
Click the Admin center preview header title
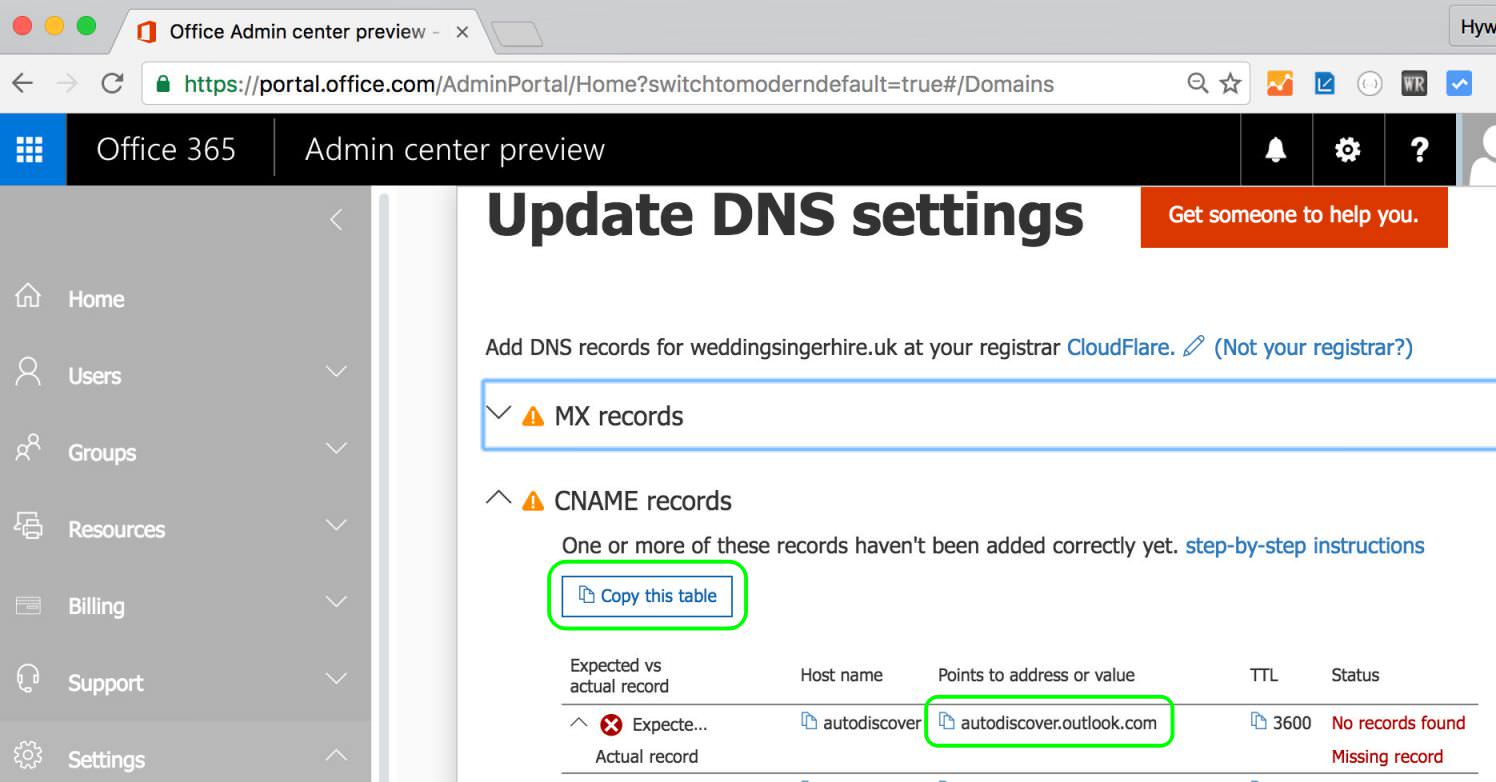pos(455,150)
